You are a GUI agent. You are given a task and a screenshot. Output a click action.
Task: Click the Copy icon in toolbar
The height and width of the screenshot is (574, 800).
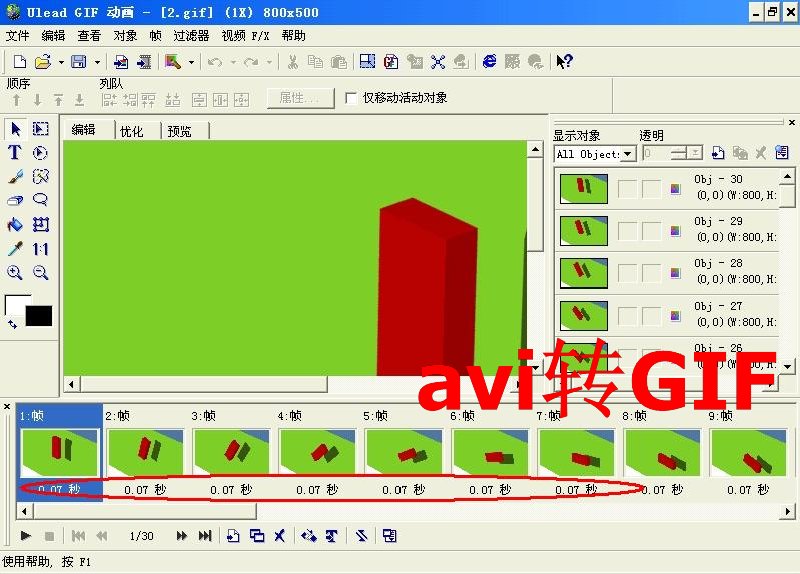tap(315, 62)
